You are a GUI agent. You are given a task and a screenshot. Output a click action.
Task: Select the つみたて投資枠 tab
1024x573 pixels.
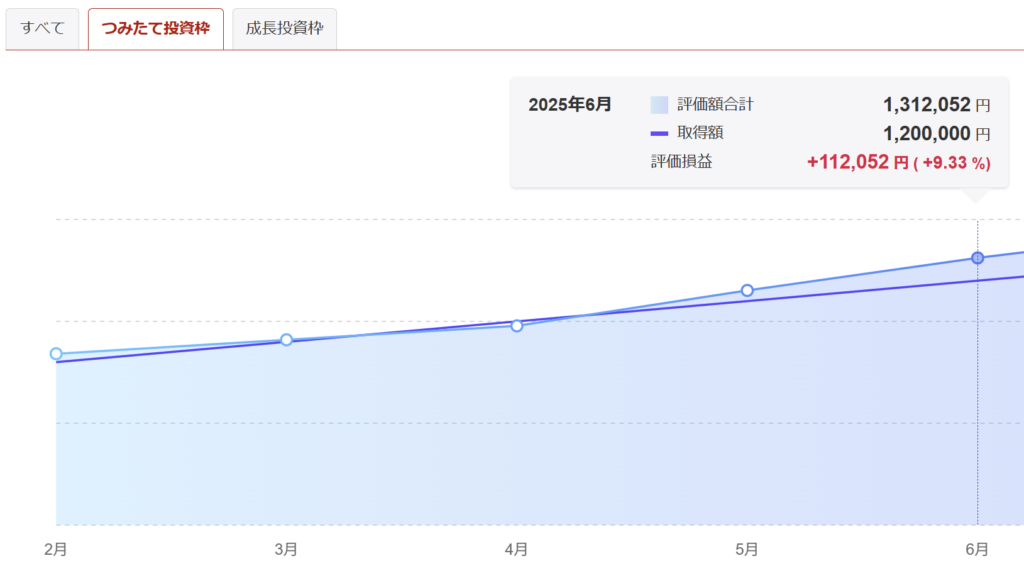coord(155,29)
